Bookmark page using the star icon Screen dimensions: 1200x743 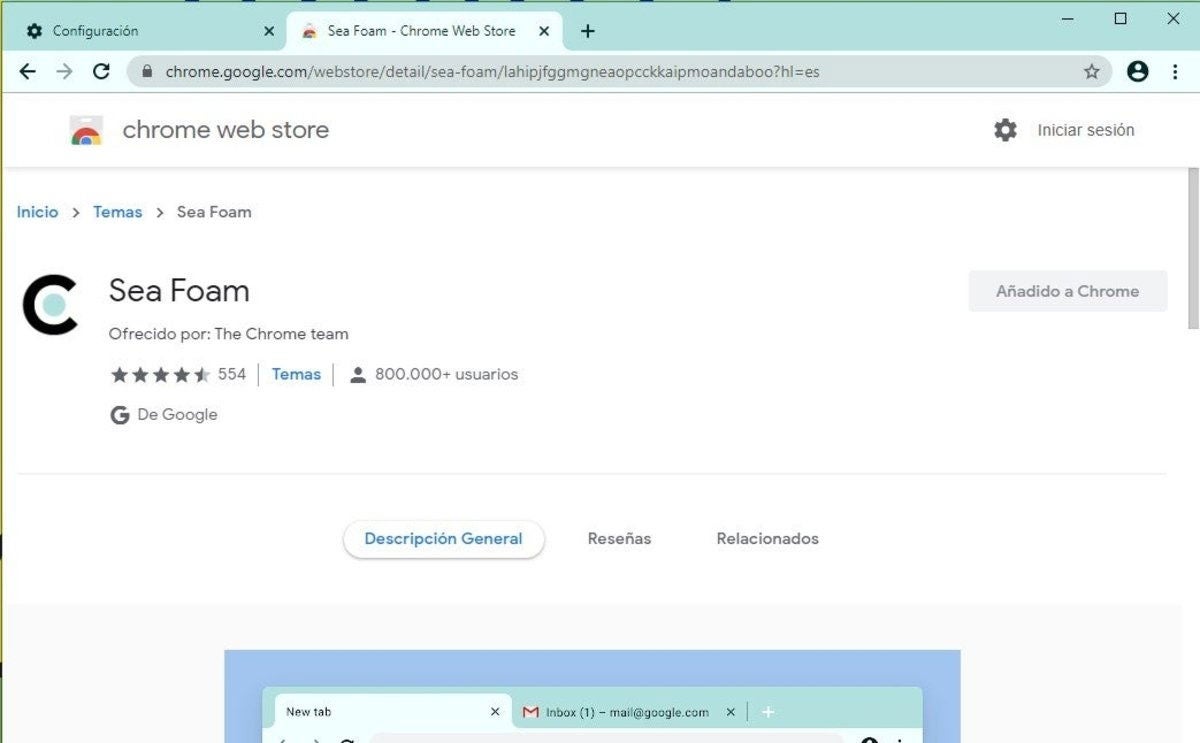pos(1091,71)
